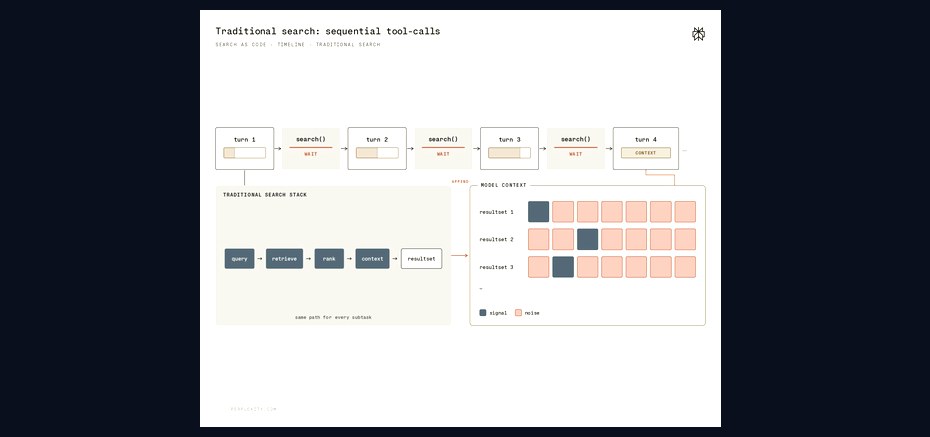Select the query stage block
Viewport: 930px width, 437px height.
click(x=240, y=259)
